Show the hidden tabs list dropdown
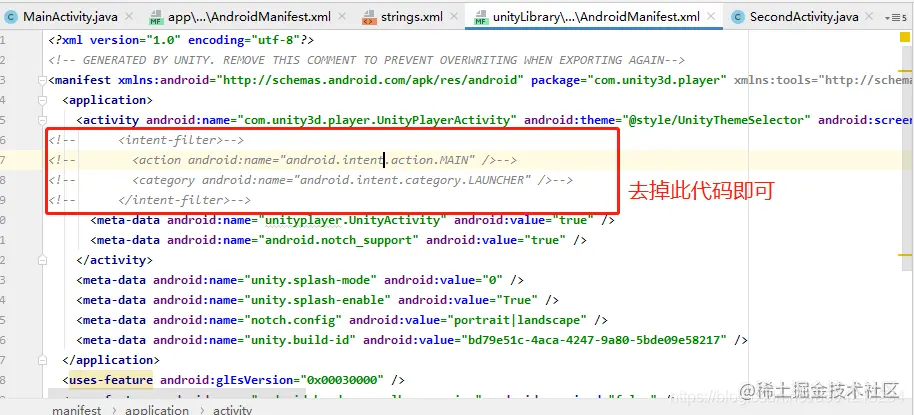Viewport: 914px width, 415px height. (x=895, y=17)
